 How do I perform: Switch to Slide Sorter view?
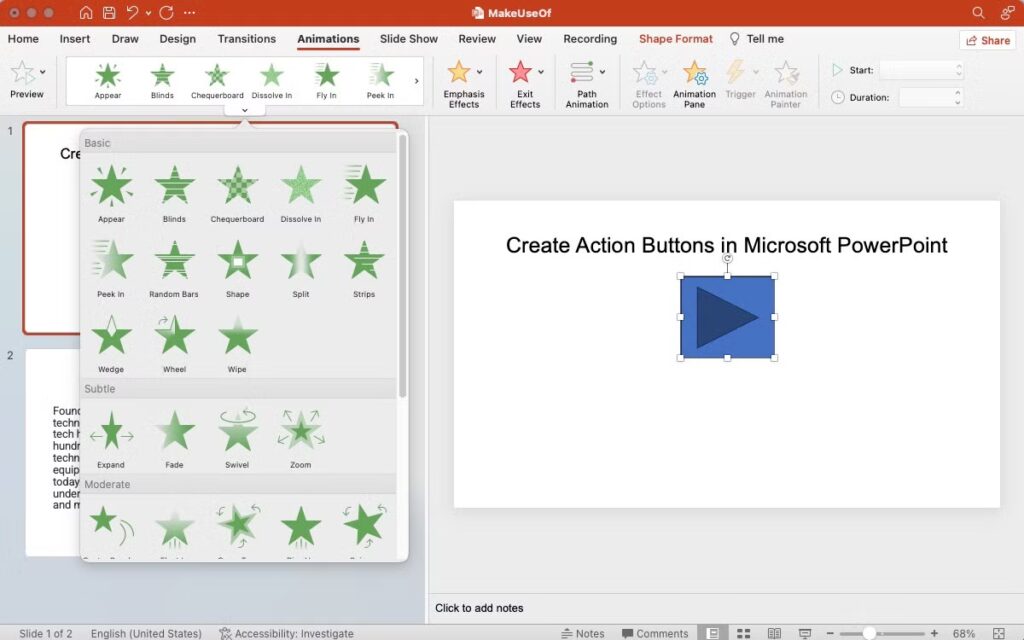(x=744, y=633)
